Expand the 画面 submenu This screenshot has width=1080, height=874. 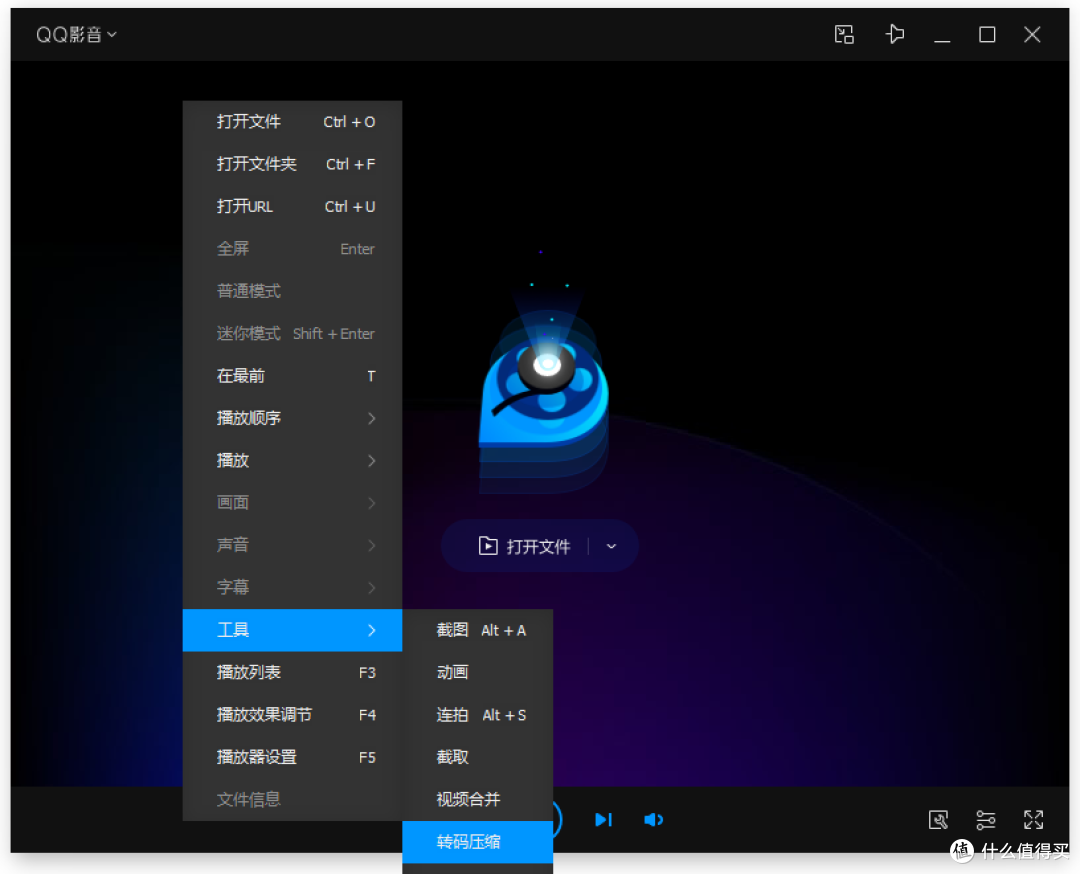click(x=292, y=503)
